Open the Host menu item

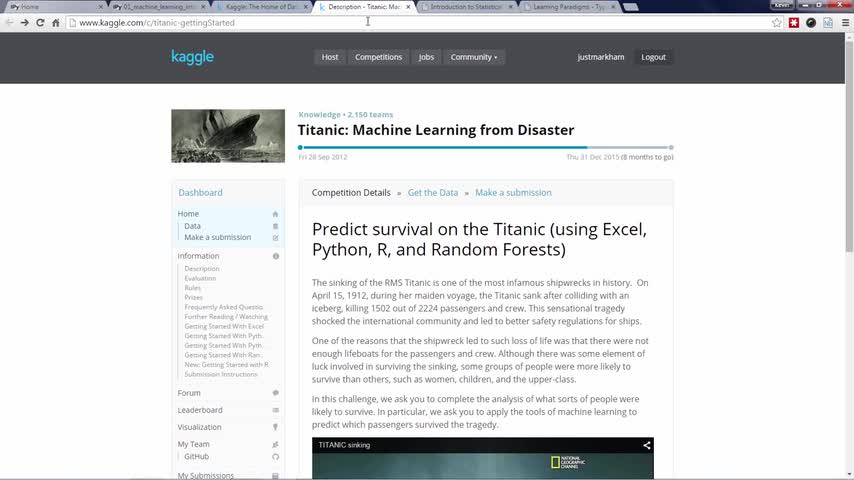(x=330, y=57)
